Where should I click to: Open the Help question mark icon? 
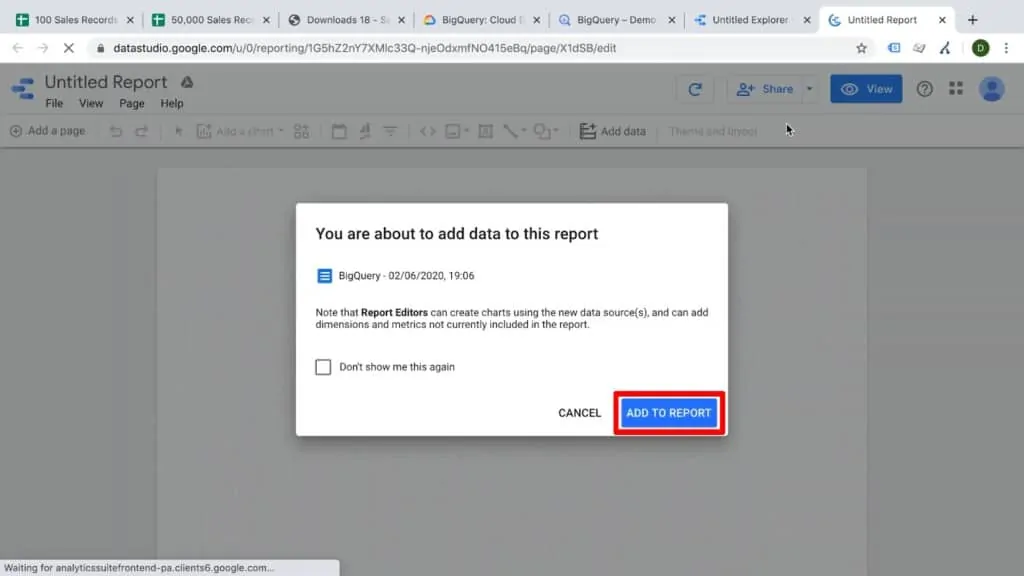tap(924, 88)
